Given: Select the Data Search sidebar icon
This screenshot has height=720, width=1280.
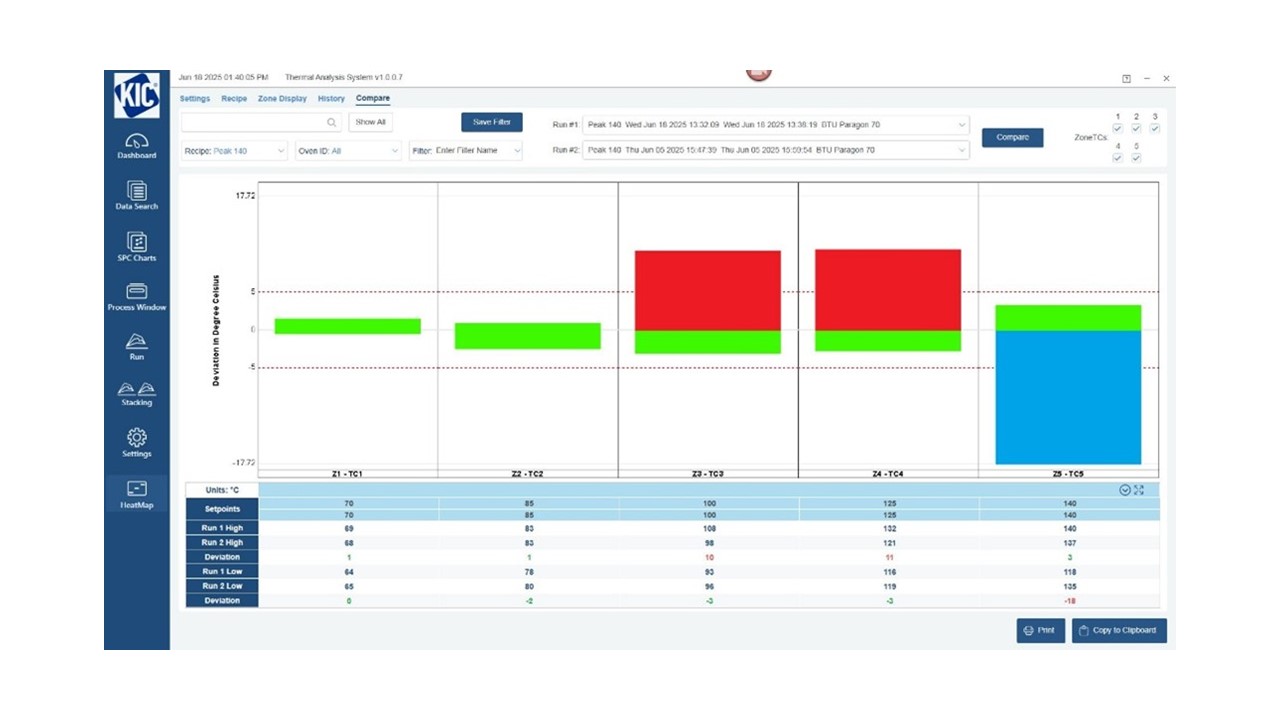Looking at the screenshot, I should coord(137,196).
